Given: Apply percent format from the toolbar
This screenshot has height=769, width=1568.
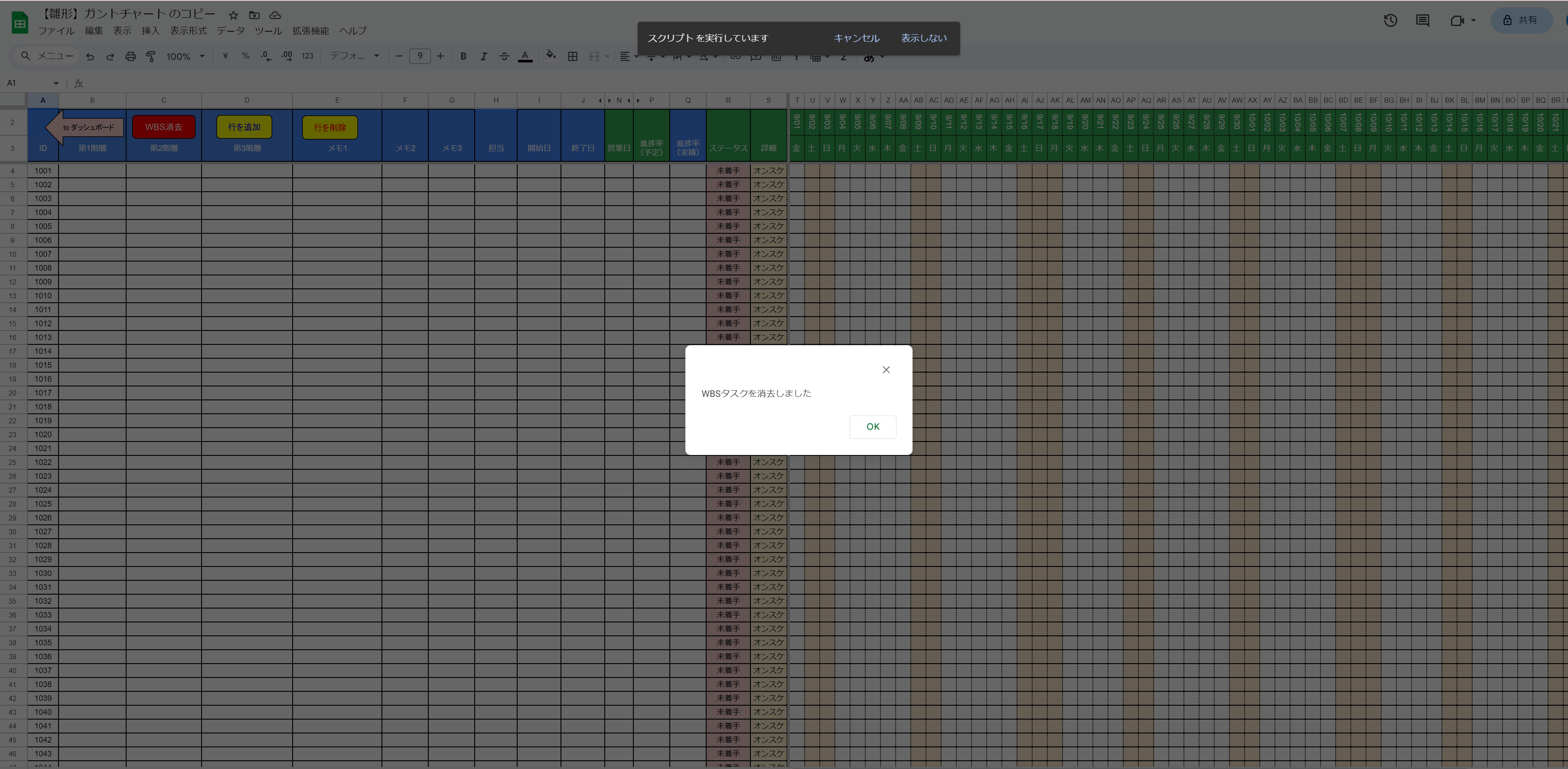Looking at the screenshot, I should 246,56.
